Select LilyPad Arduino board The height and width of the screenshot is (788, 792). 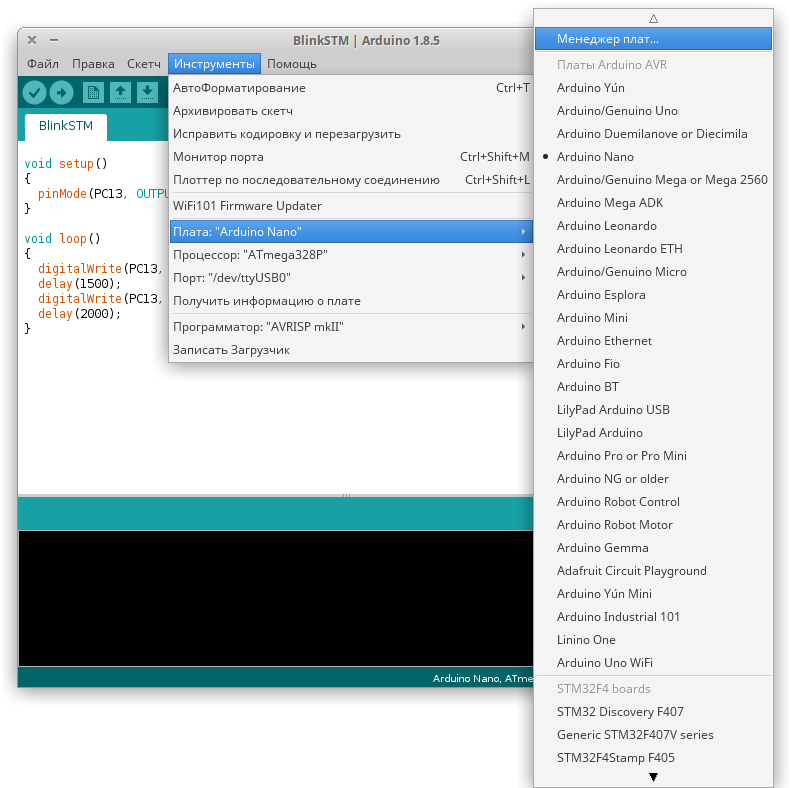tap(653, 433)
